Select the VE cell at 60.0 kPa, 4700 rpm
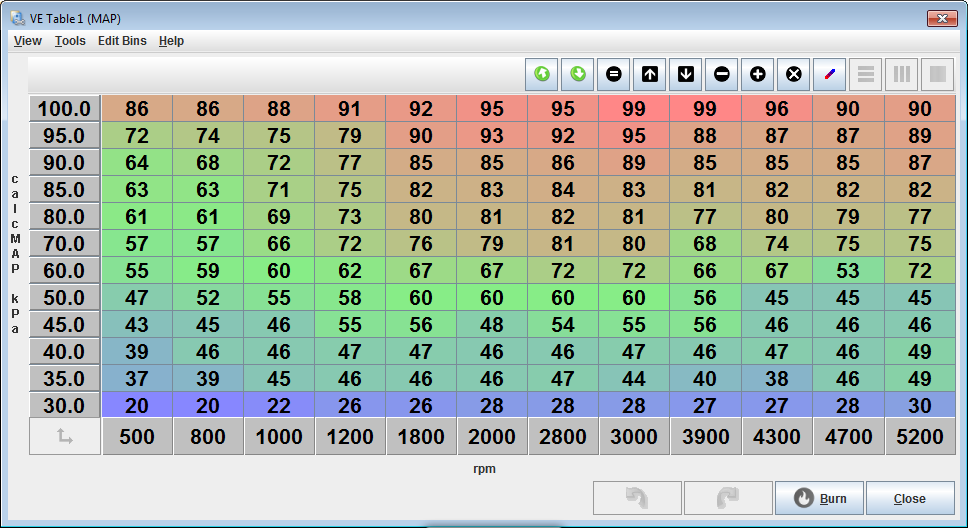 [x=848, y=271]
